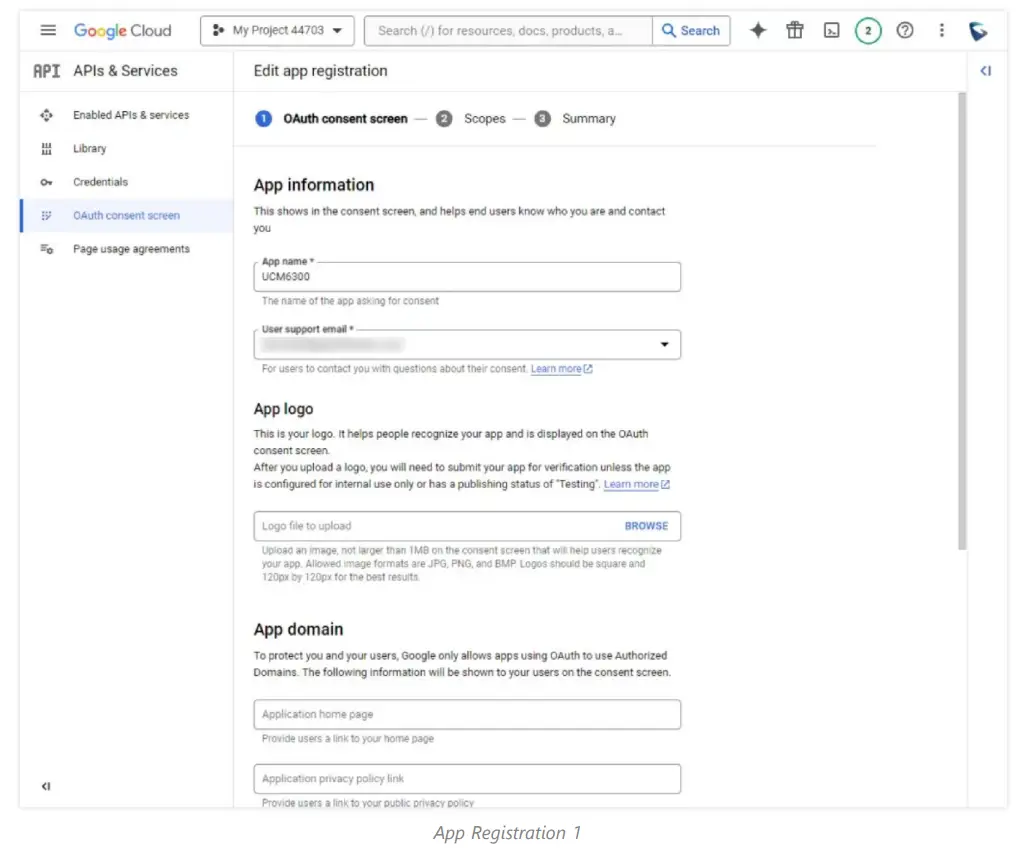
Task: Click the App domain heading
Action: [298, 629]
